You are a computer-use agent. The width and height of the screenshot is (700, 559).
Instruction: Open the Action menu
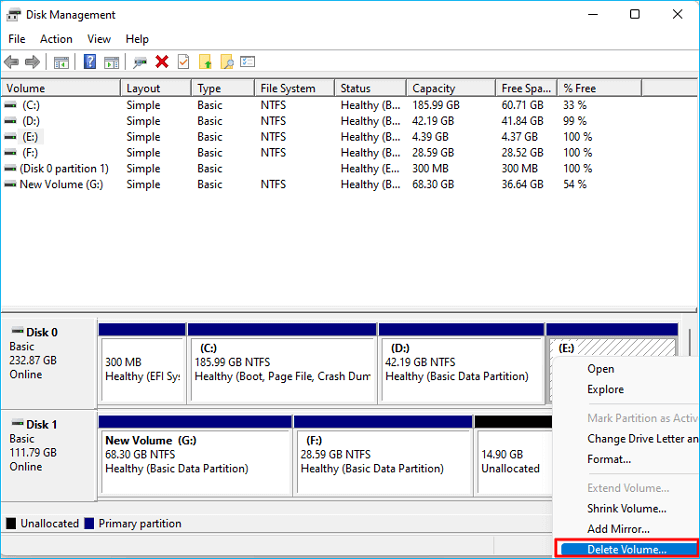pos(56,39)
